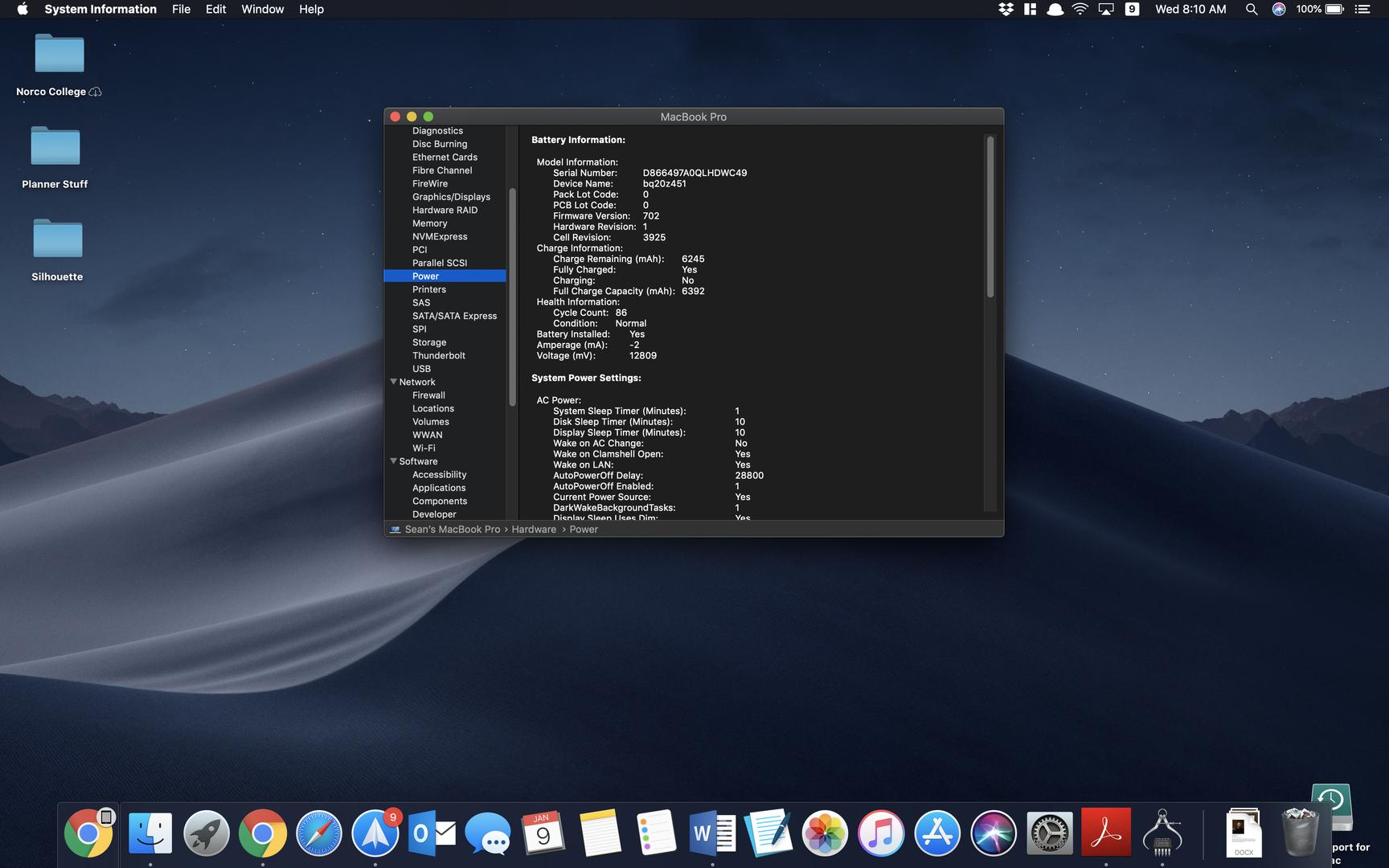Launch Siri from the Dock

tap(994, 833)
